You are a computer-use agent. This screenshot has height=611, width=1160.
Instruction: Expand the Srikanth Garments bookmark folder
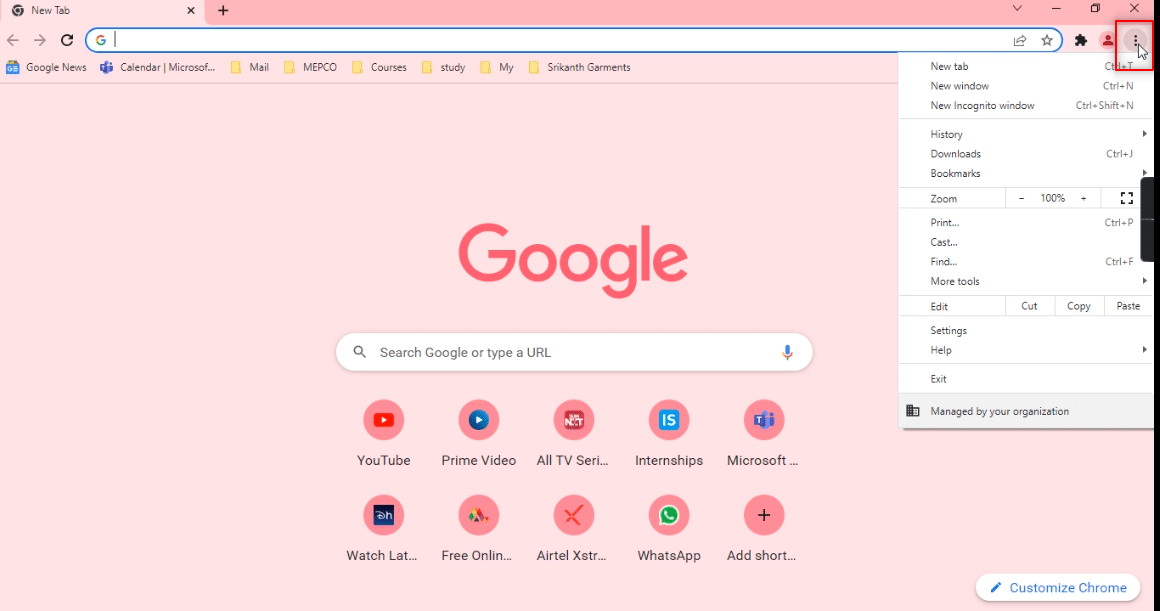tap(580, 67)
